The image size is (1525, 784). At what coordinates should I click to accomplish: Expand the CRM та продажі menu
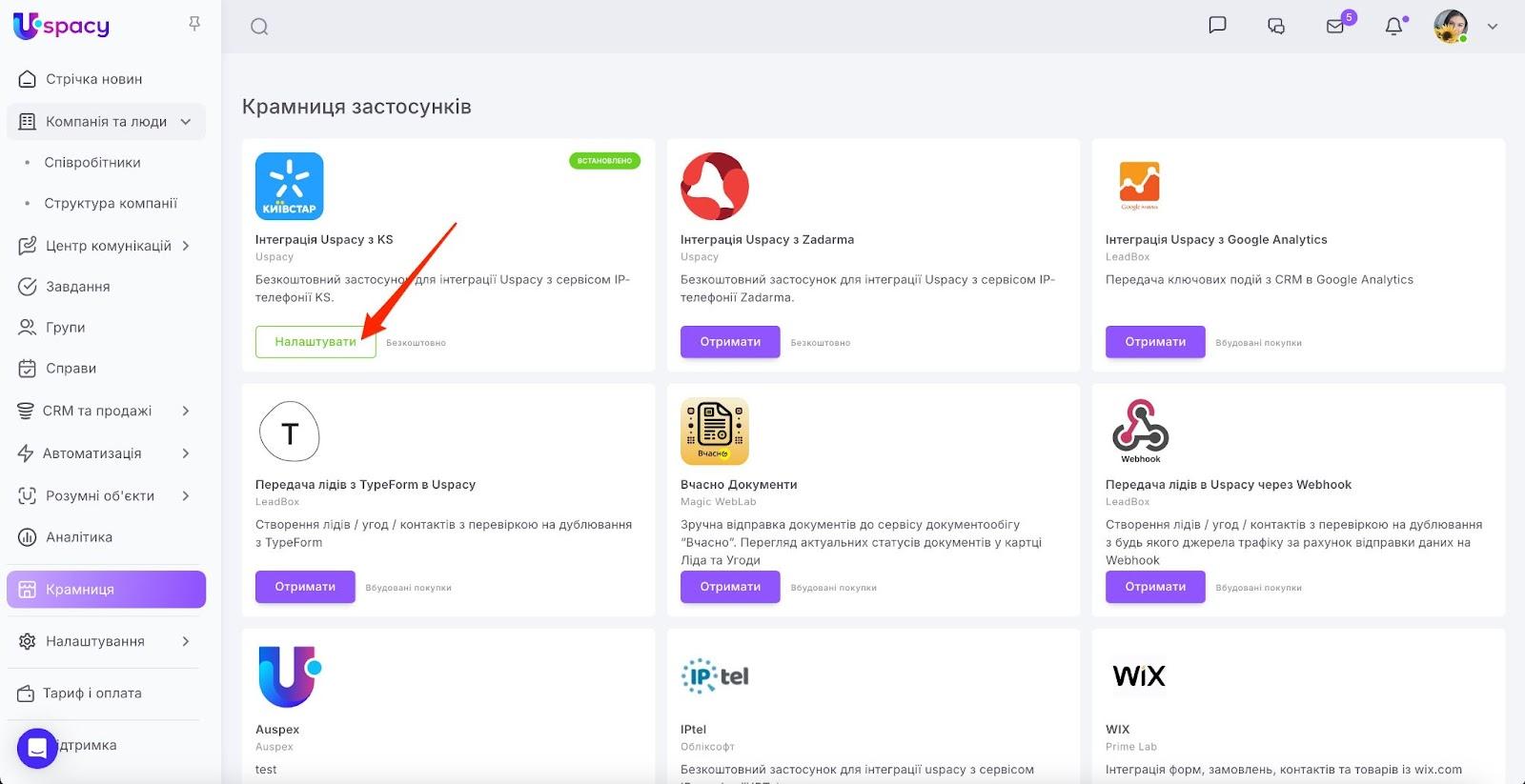coord(186,411)
